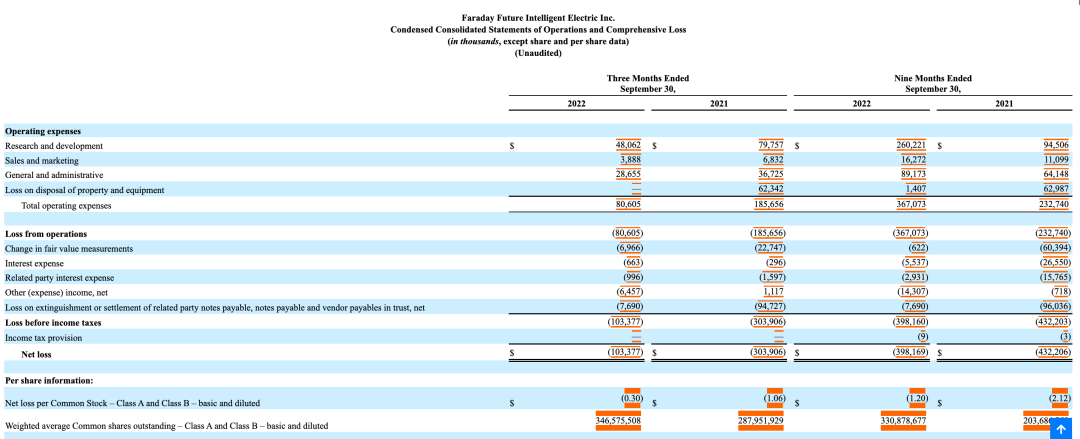Click the (996) related party interest value
The height and width of the screenshot is (439, 1080).
(634, 278)
